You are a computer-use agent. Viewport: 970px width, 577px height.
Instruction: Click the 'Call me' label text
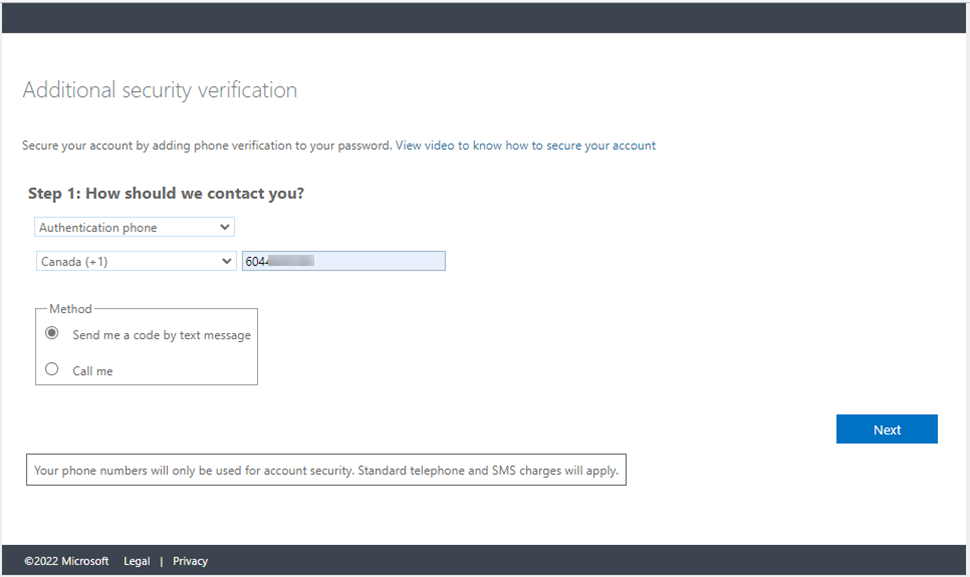coord(92,371)
